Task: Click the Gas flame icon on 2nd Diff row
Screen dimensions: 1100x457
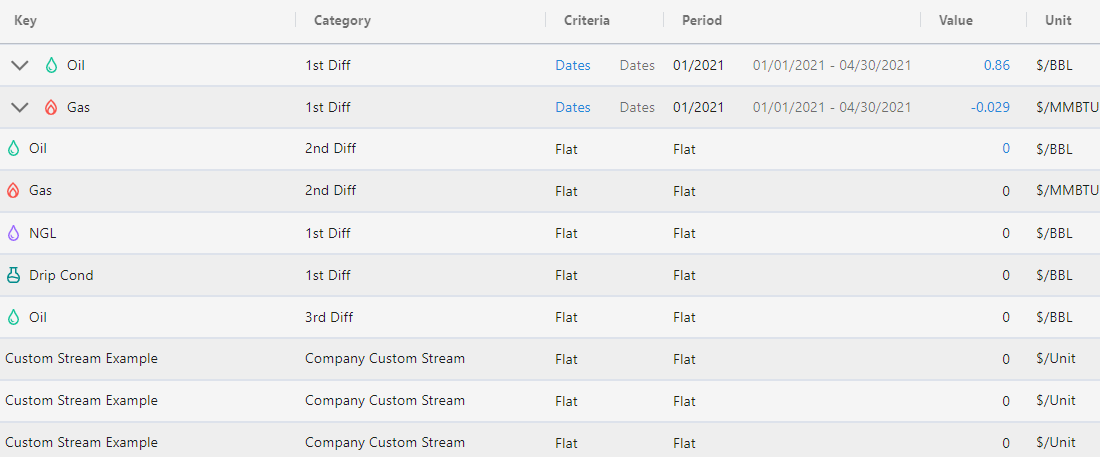Action: point(13,190)
